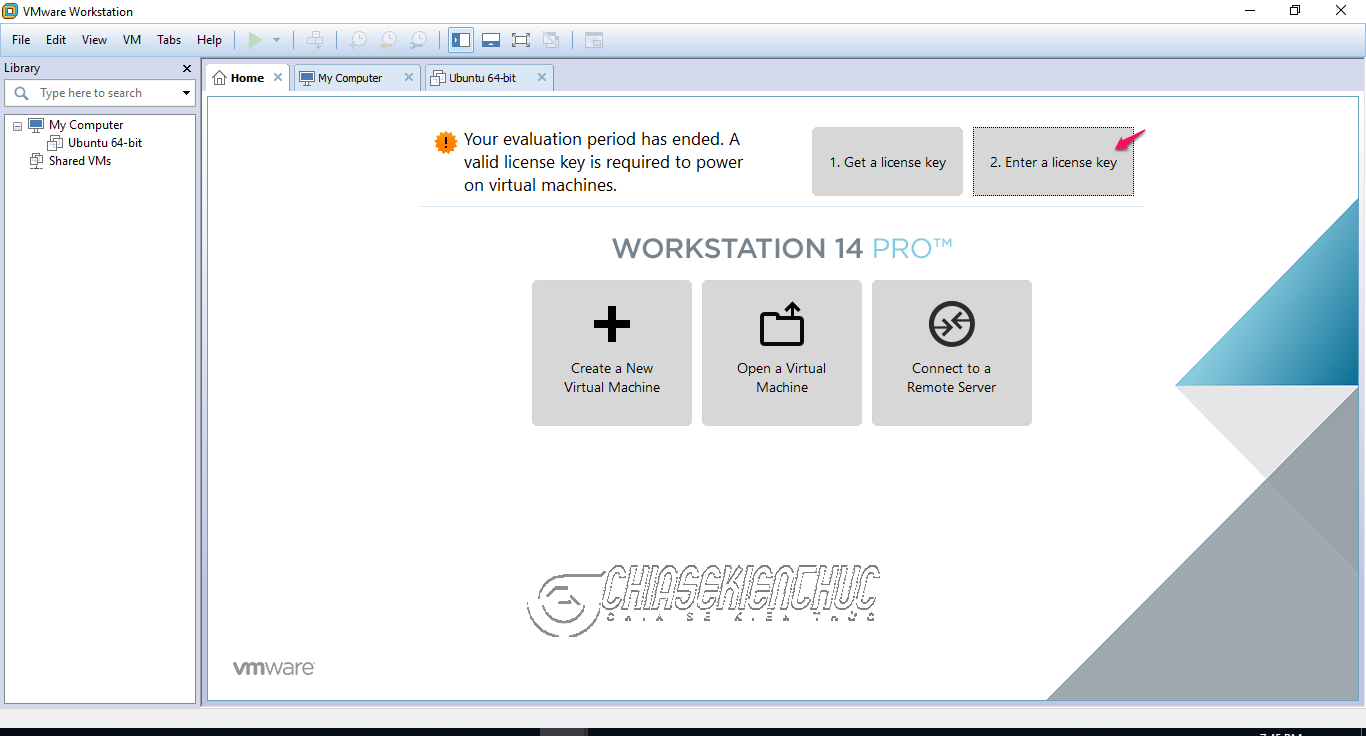Click the green Power On play icon
Screen dimensions: 1366x736
[x=255, y=40]
